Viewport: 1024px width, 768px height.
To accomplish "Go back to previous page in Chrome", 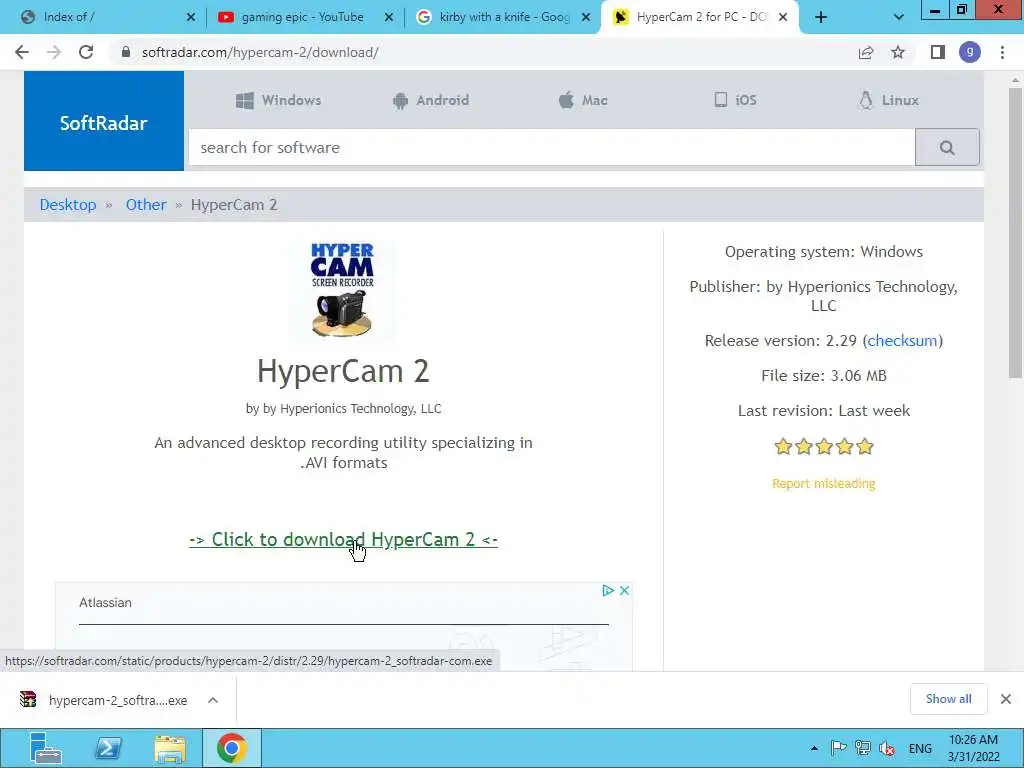I will 22,52.
